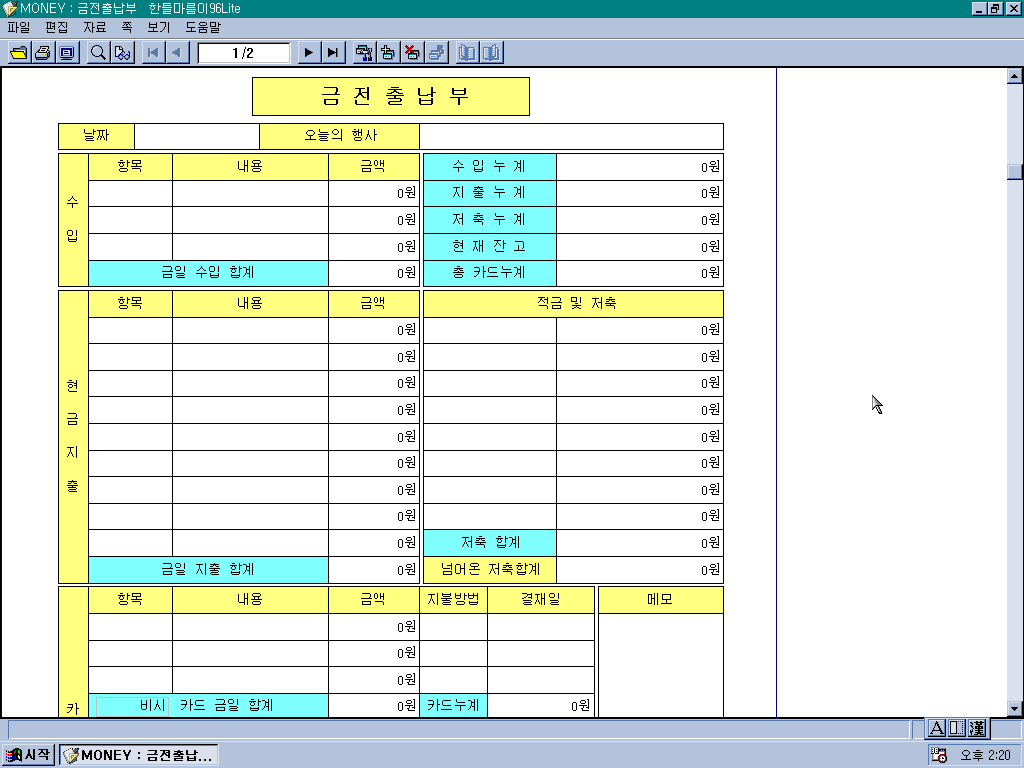Click the scrollbar up arrow
The image size is (1024, 768).
point(1014,76)
